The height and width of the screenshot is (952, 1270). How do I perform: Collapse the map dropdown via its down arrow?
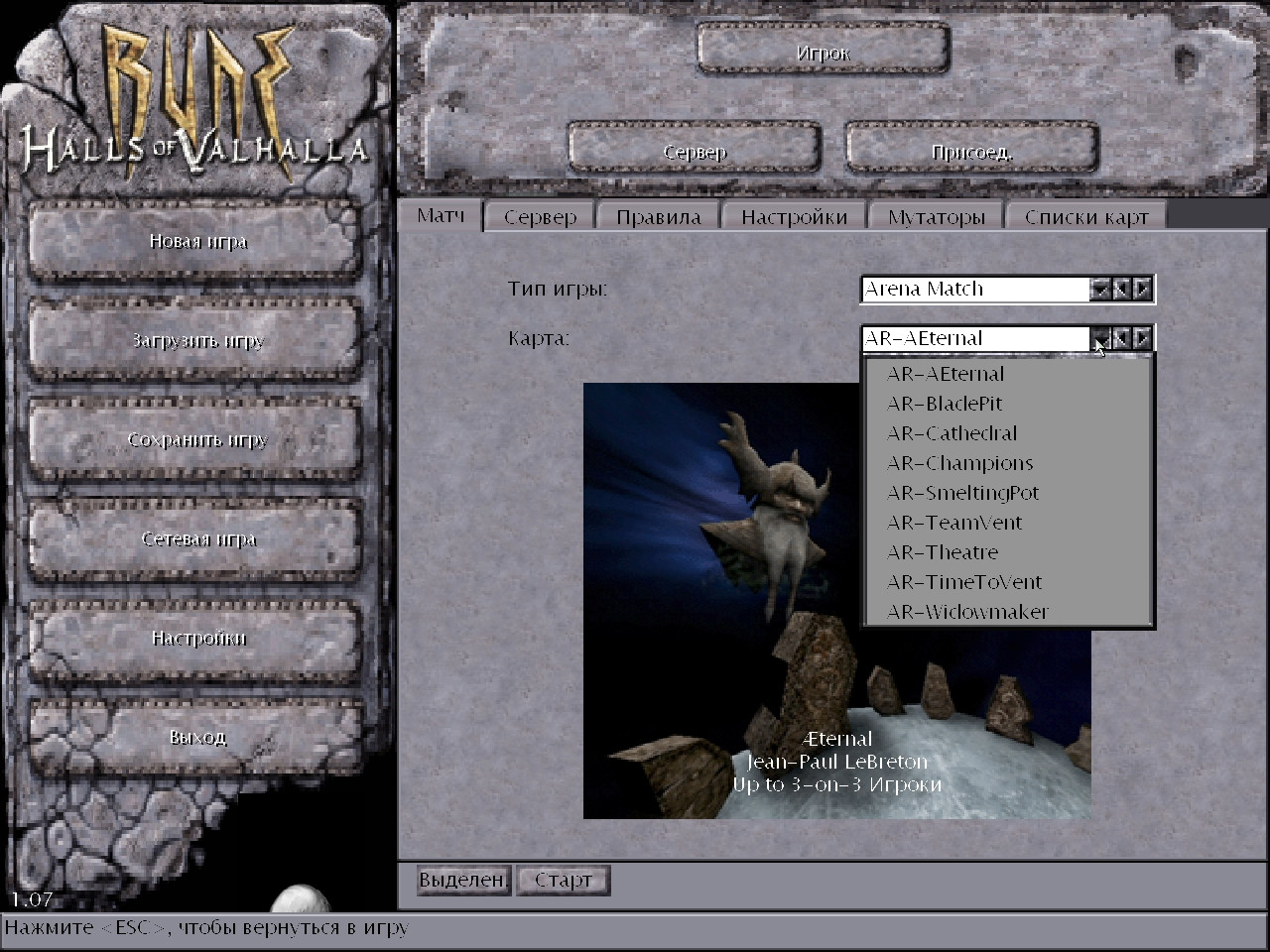1100,338
